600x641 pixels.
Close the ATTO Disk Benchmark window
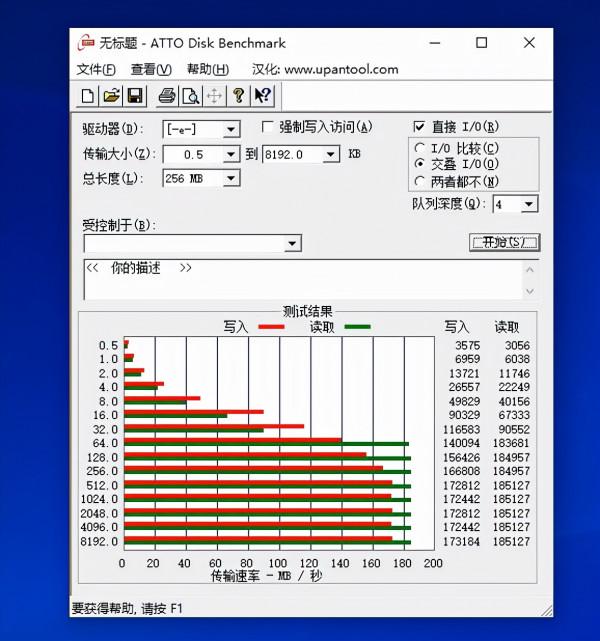pos(529,43)
